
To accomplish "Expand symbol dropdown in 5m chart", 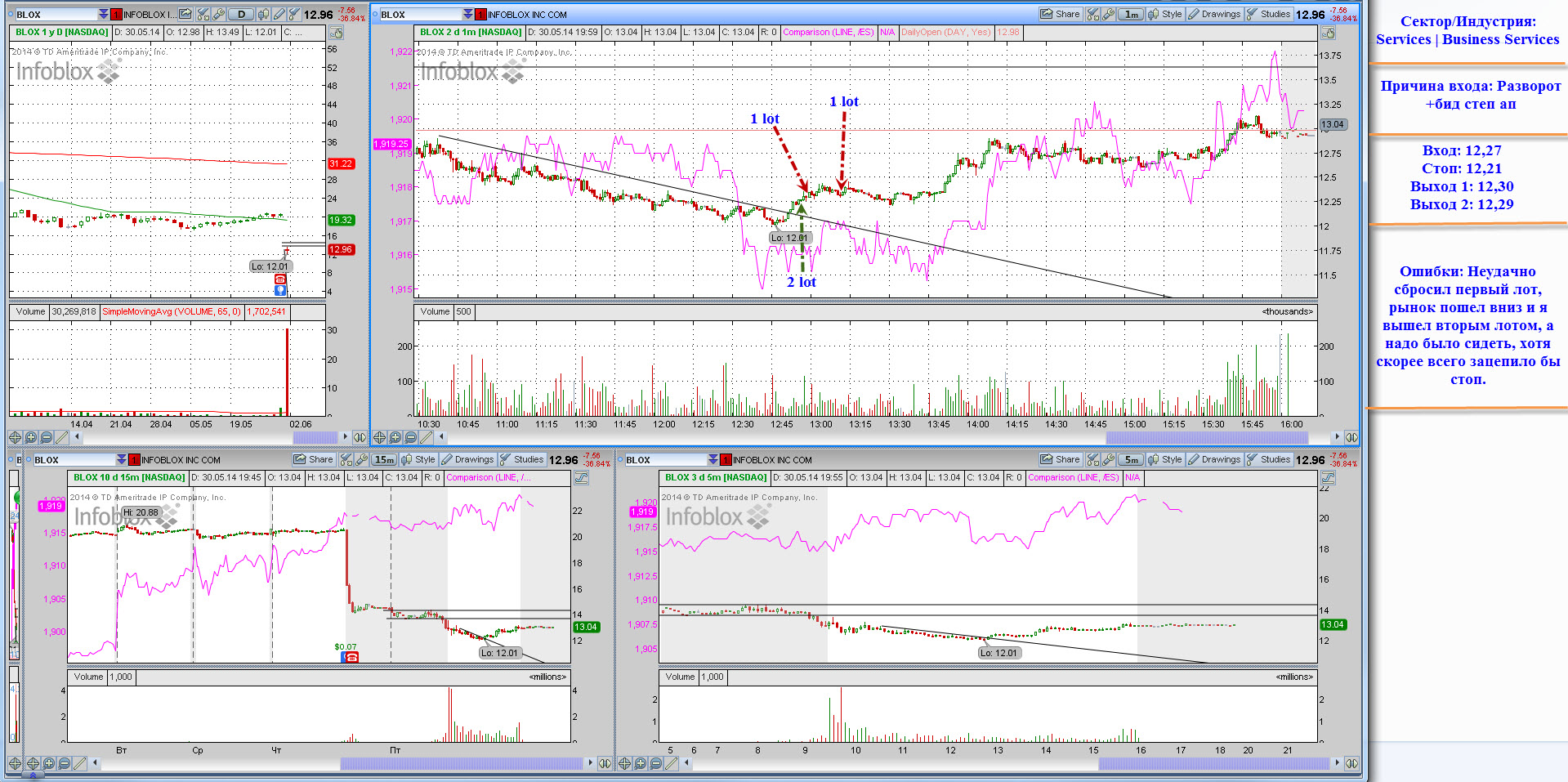I will pos(713,459).
